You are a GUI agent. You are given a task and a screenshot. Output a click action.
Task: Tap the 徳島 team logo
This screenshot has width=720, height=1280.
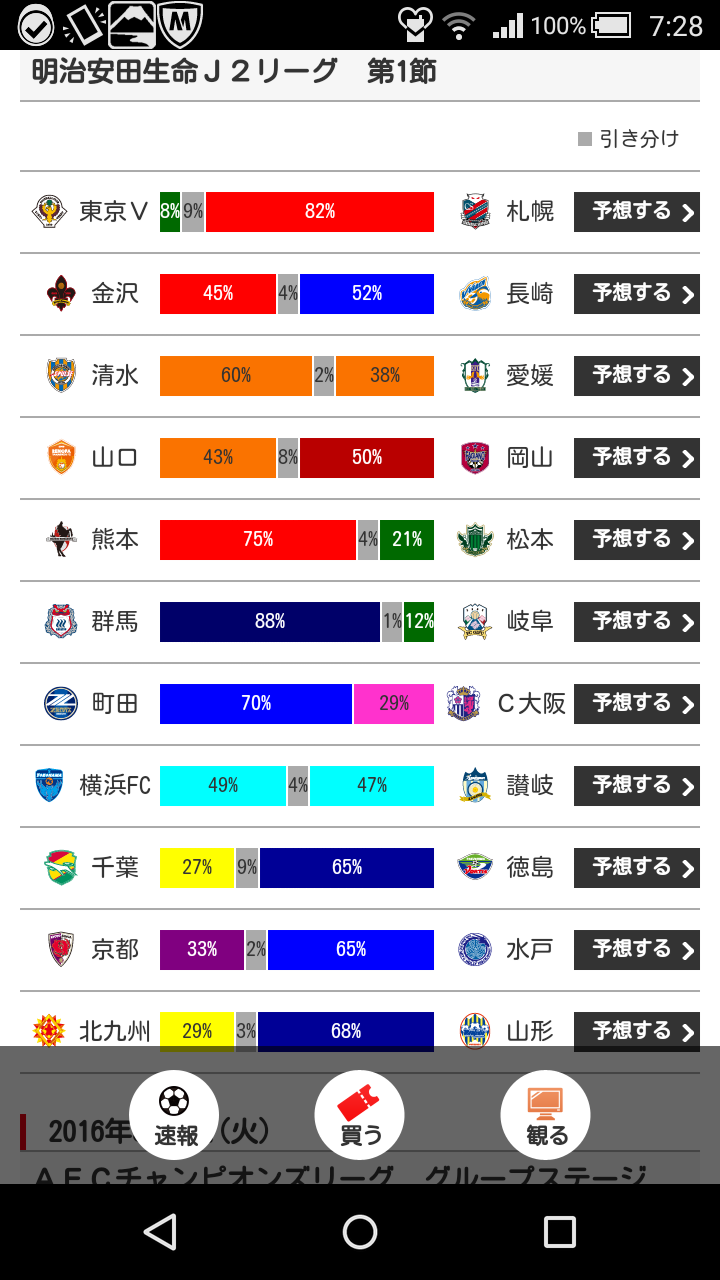[476, 868]
